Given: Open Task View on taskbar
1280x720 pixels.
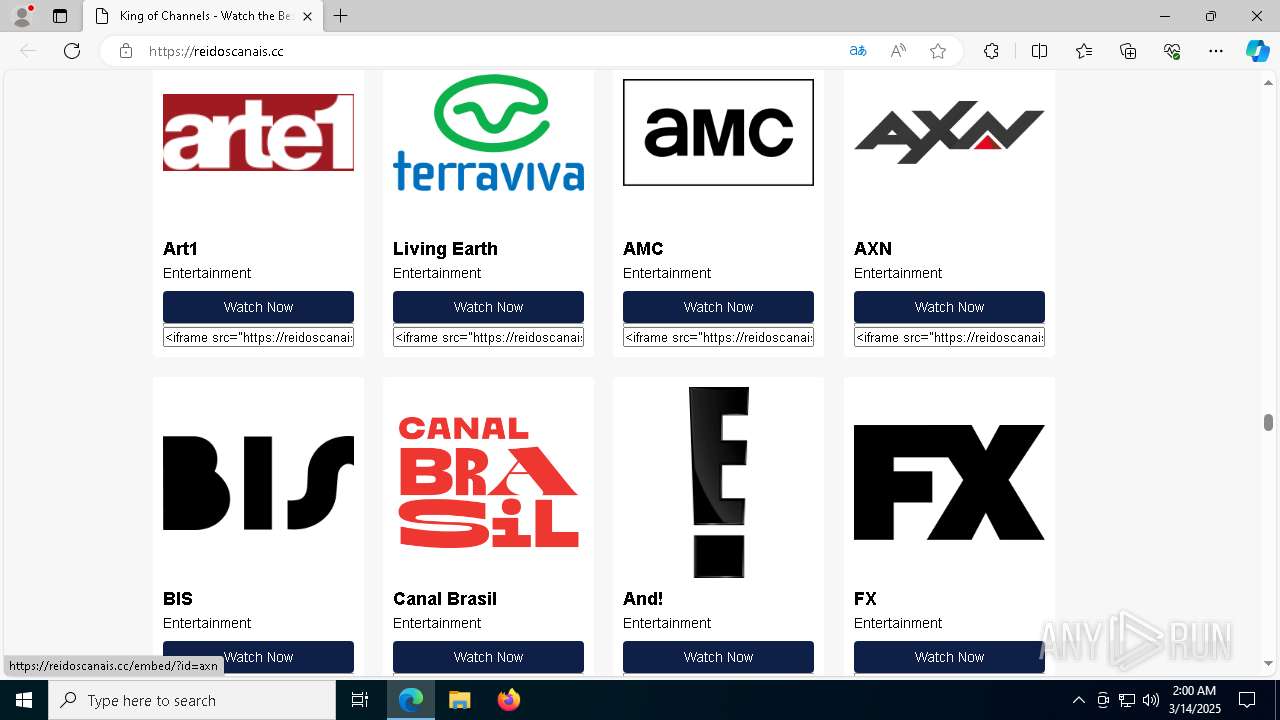Looking at the screenshot, I should click(360, 700).
